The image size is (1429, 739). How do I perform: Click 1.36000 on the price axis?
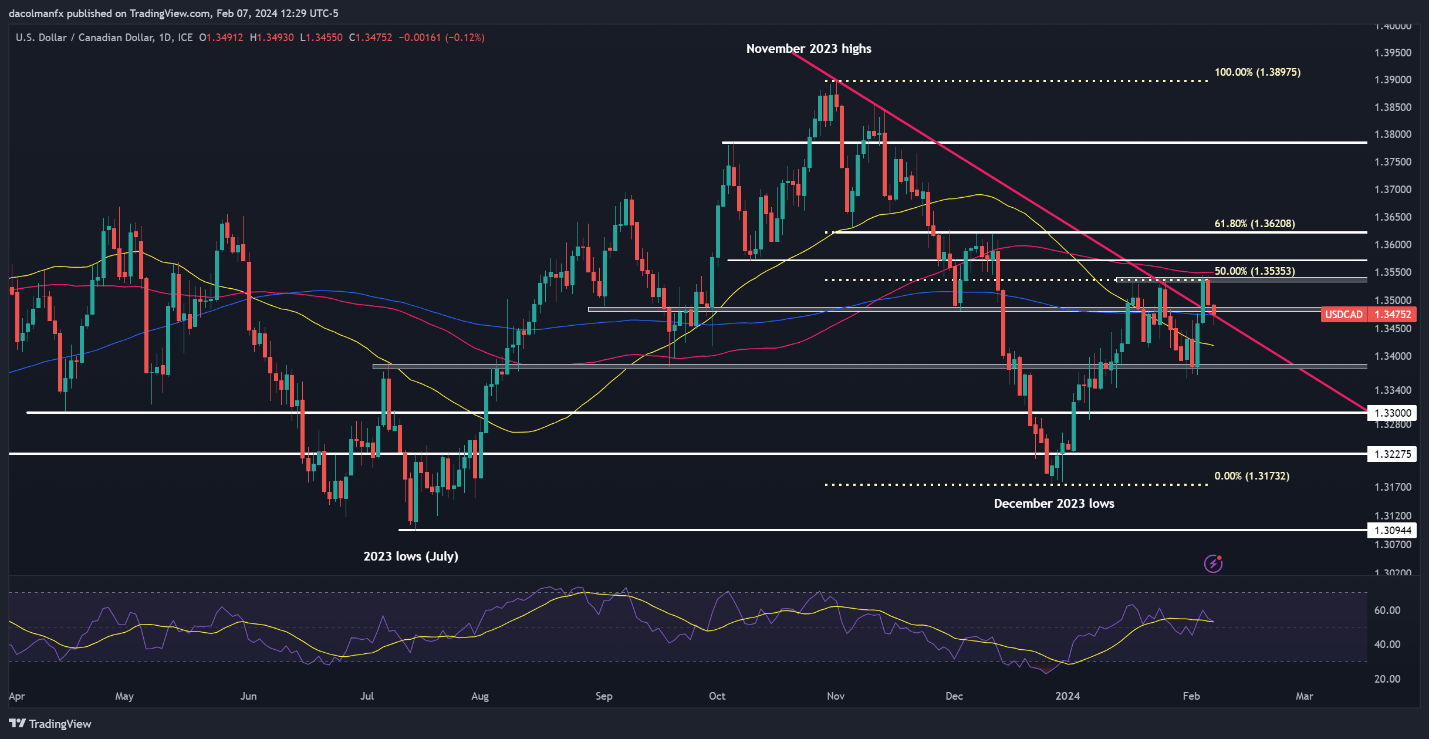1393,245
